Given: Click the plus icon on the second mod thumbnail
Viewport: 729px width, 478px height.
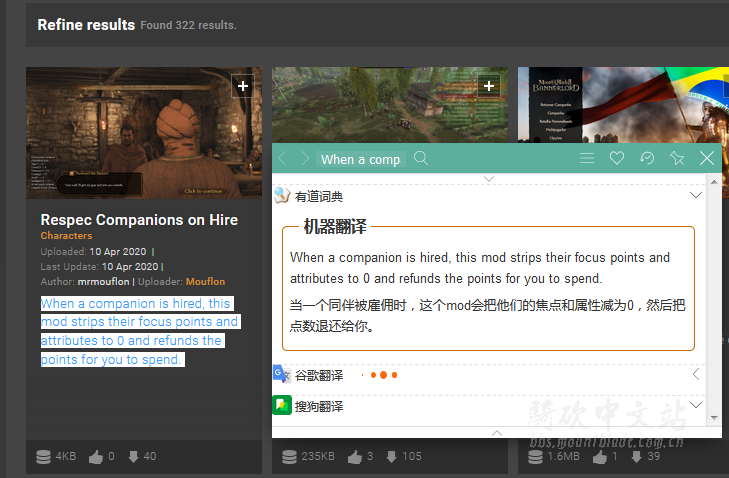Looking at the screenshot, I should point(489,86).
